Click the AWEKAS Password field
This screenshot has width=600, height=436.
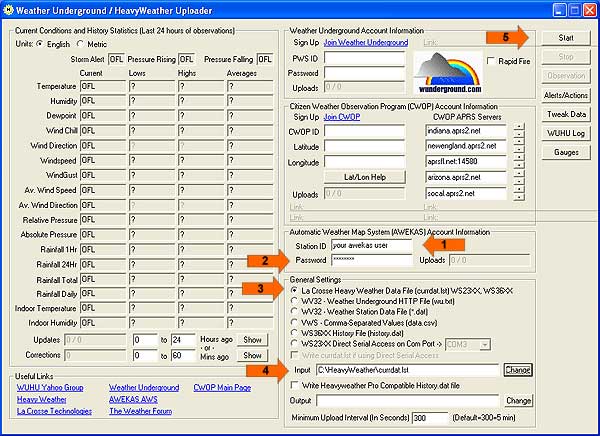point(372,260)
